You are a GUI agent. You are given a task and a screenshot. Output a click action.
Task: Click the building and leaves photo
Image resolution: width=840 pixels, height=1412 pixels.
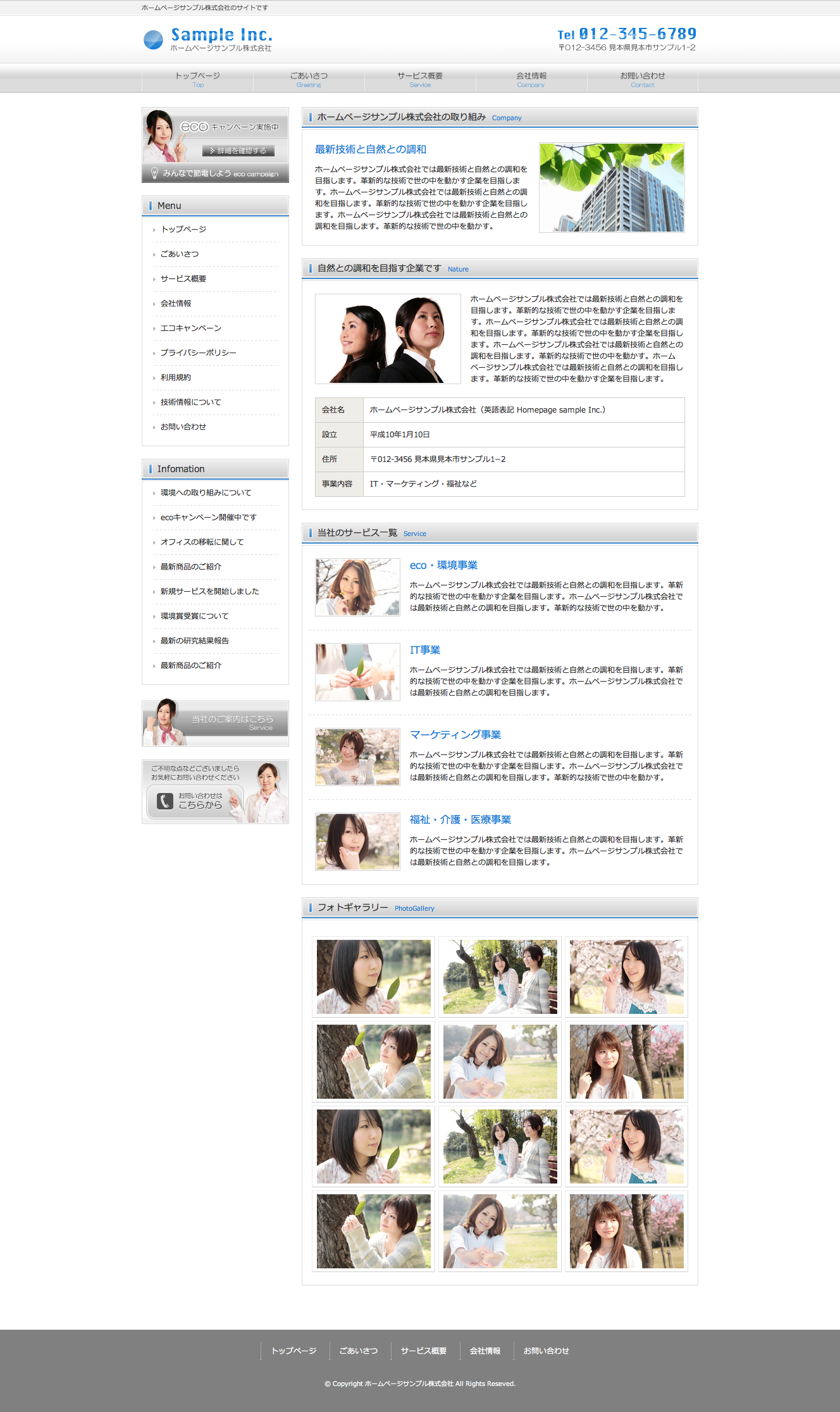pyautogui.click(x=611, y=187)
